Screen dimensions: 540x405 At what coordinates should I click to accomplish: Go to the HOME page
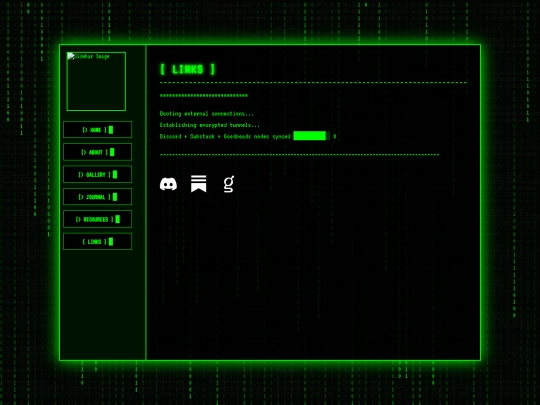pyautogui.click(x=97, y=130)
